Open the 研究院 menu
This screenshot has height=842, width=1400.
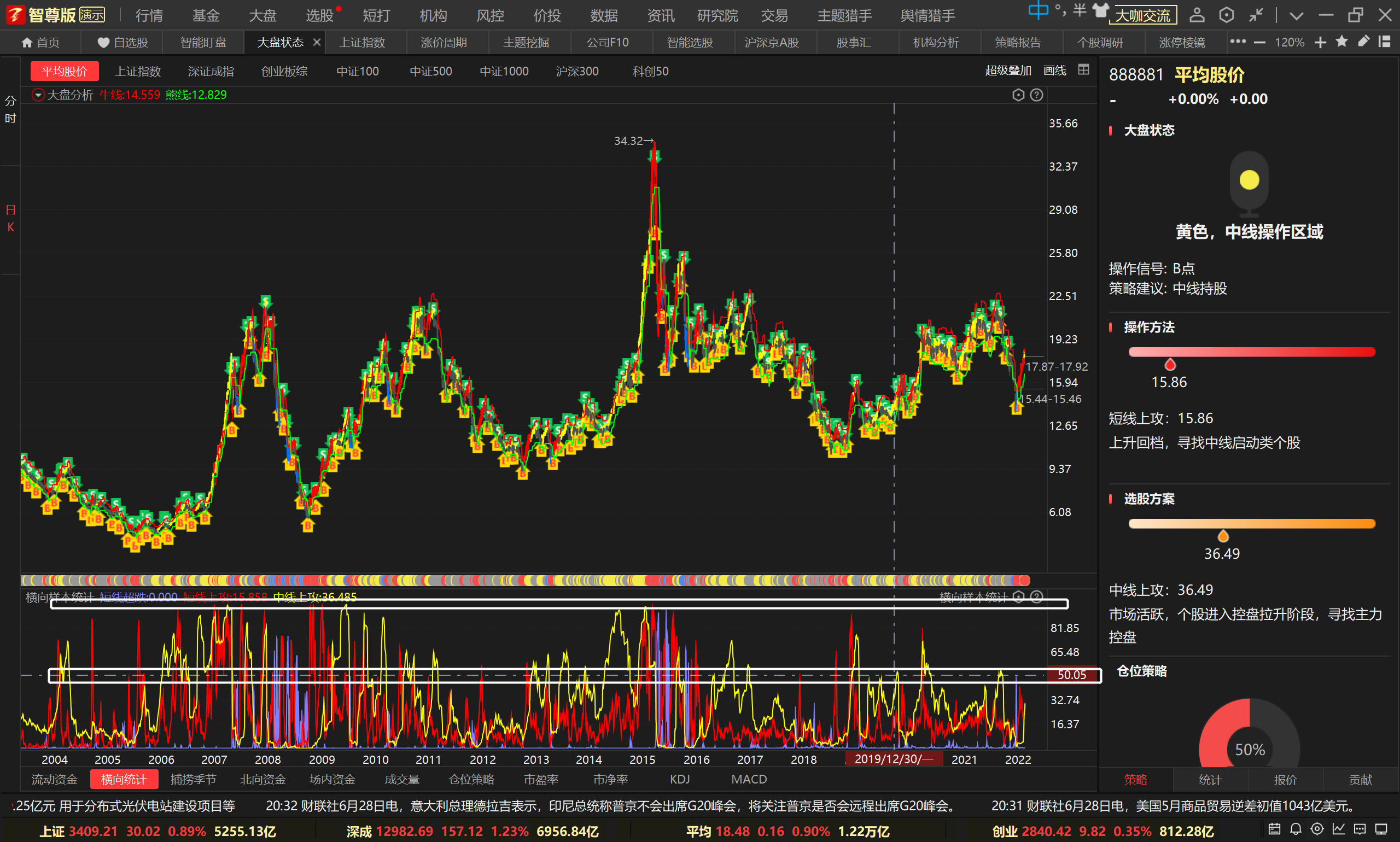tap(717, 15)
